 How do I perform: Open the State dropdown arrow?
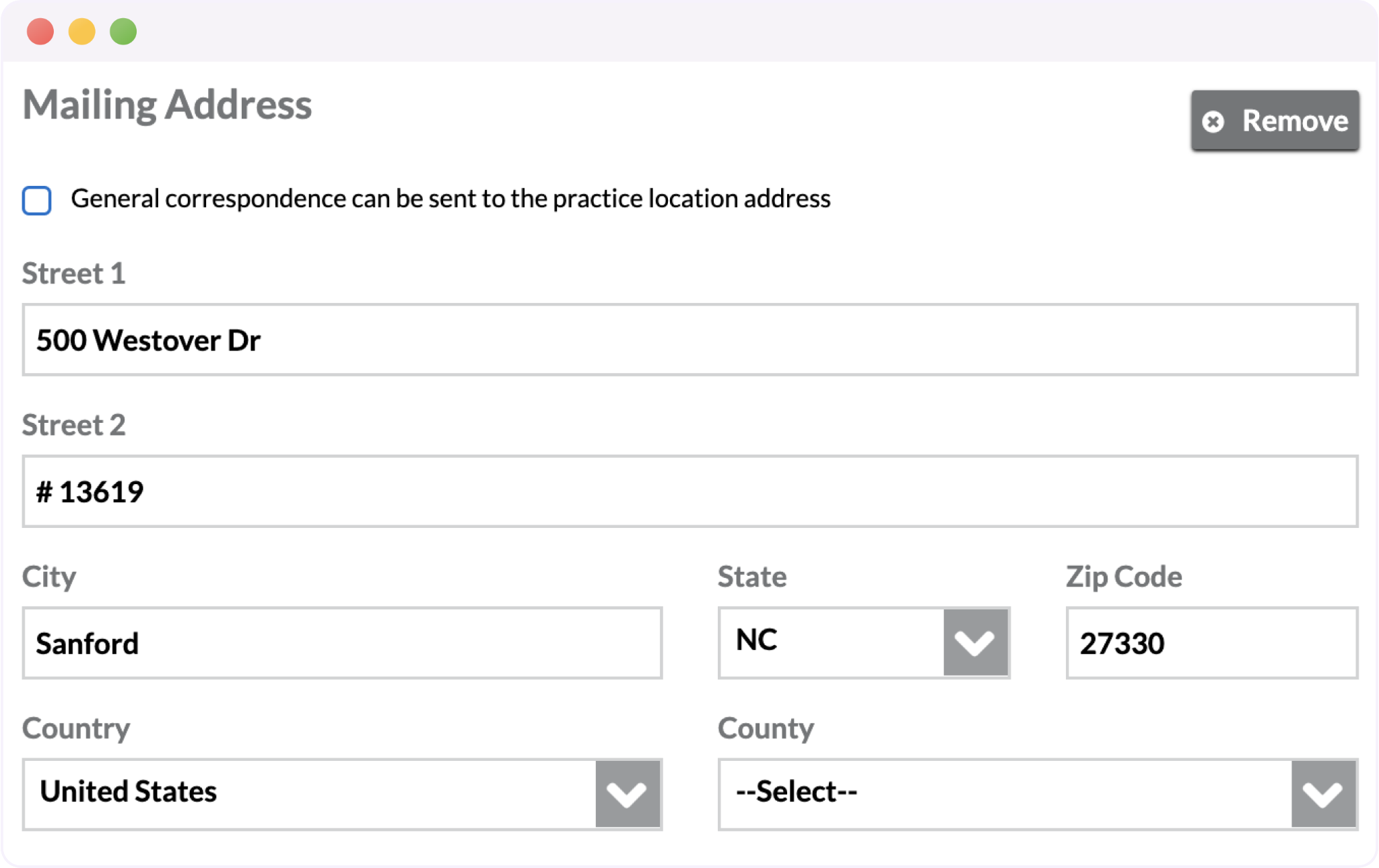point(975,643)
